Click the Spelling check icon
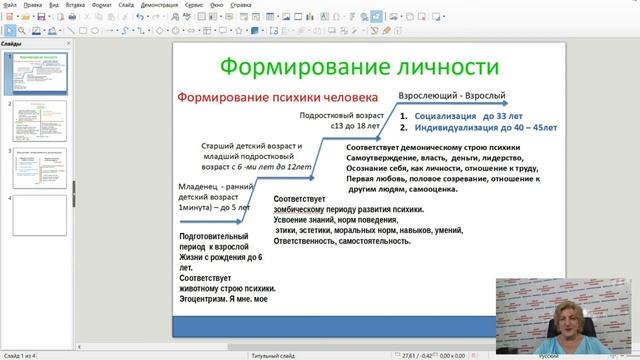The height and width of the screenshot is (360, 640). coord(187,17)
